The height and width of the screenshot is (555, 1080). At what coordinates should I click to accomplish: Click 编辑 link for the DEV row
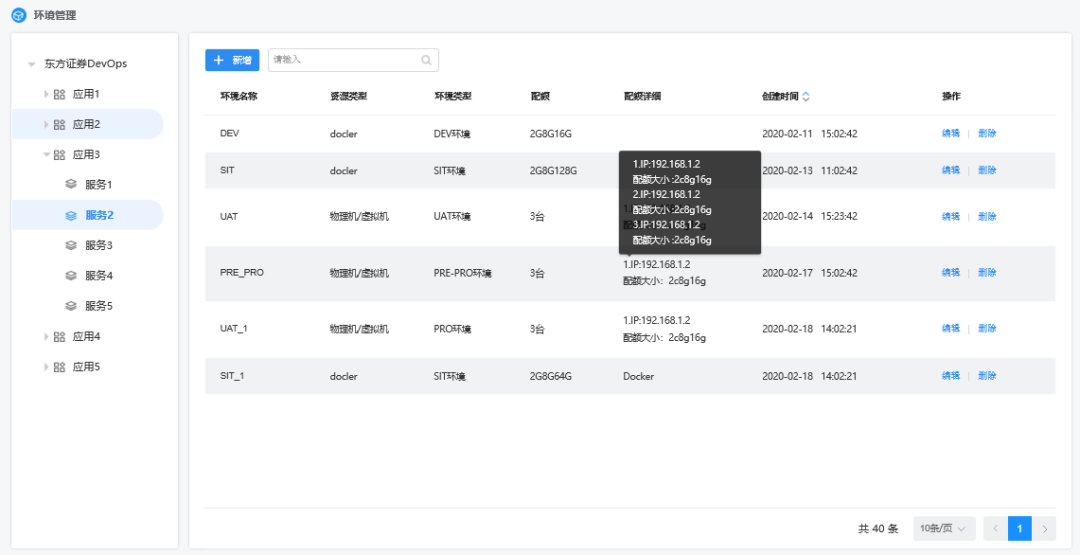pos(950,133)
